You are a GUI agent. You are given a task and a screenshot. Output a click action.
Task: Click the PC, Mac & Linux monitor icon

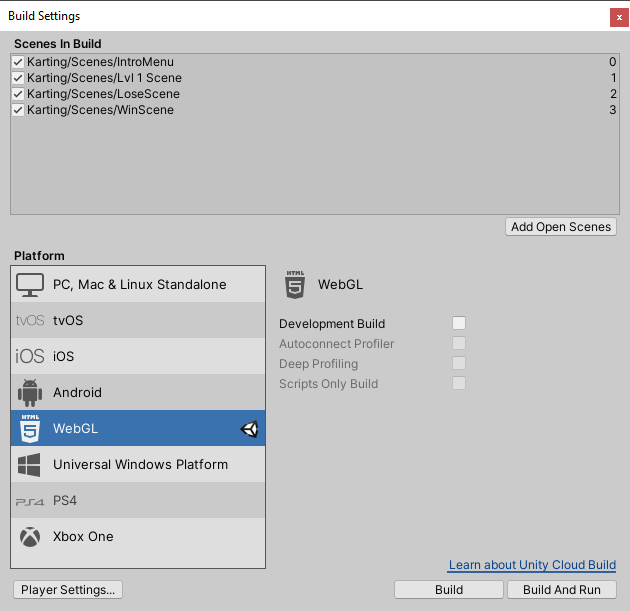(30, 285)
